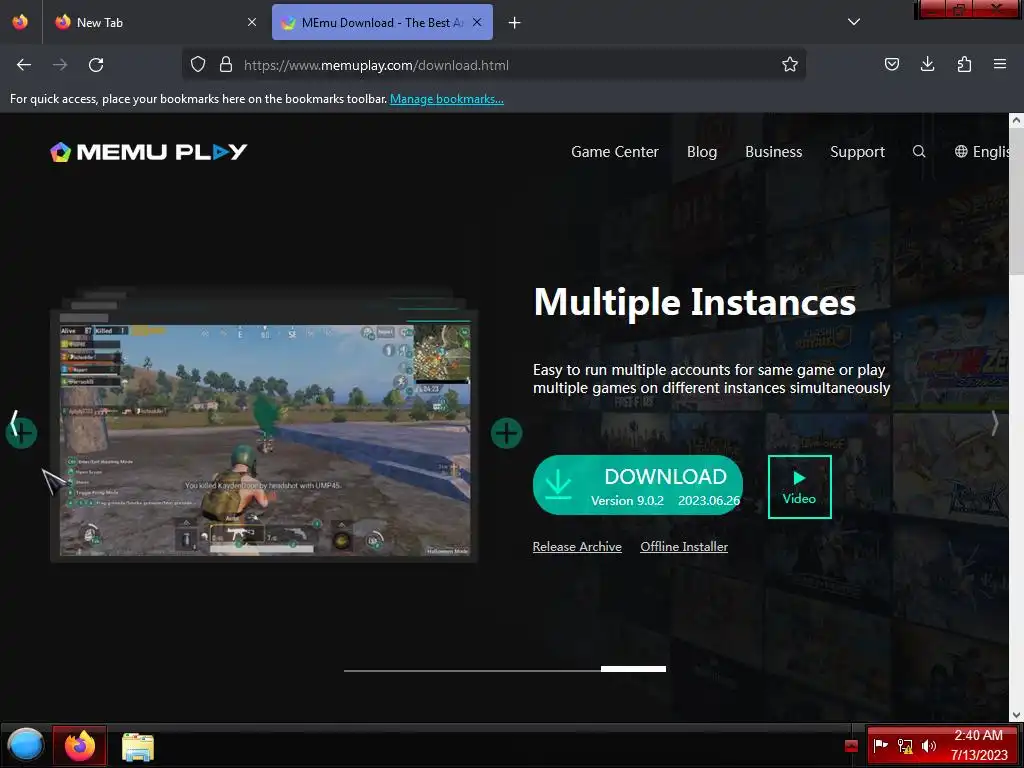
Task: Click the site security padlock icon
Action: (226, 64)
